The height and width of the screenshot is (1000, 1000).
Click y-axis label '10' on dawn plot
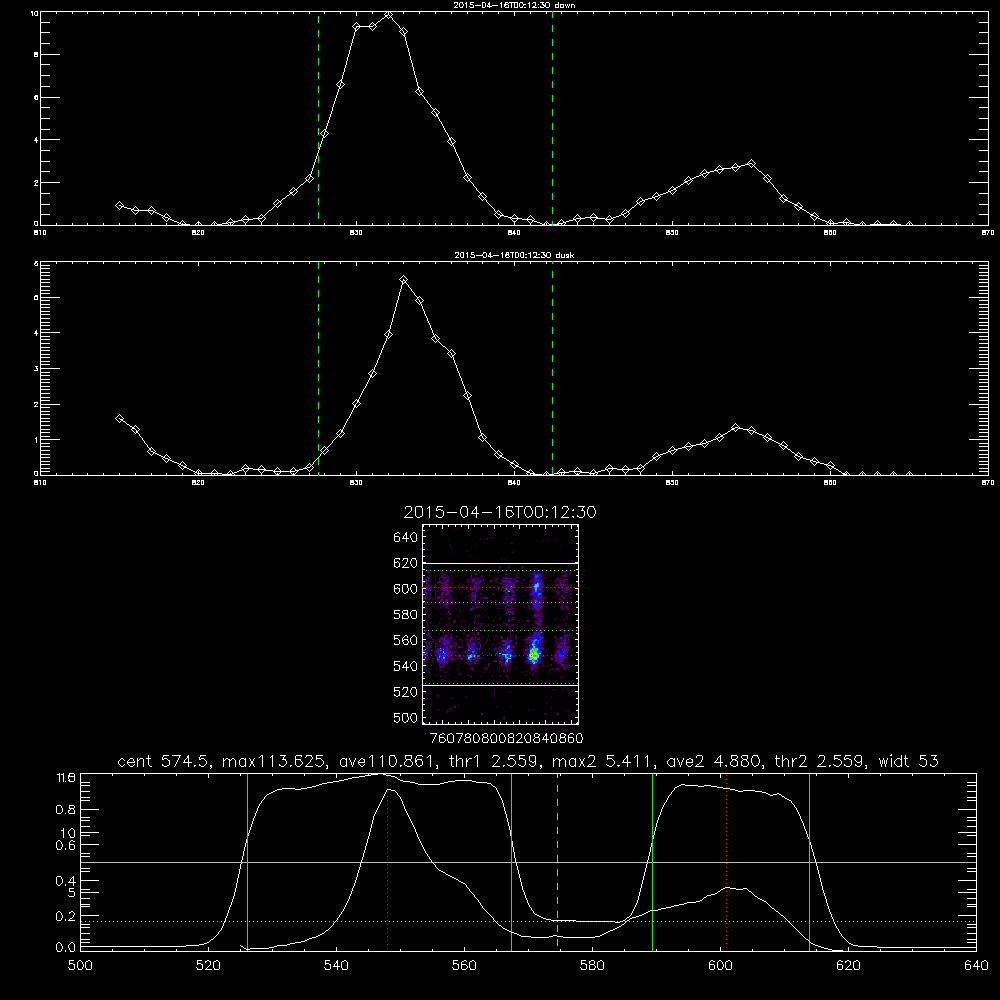coord(34,13)
